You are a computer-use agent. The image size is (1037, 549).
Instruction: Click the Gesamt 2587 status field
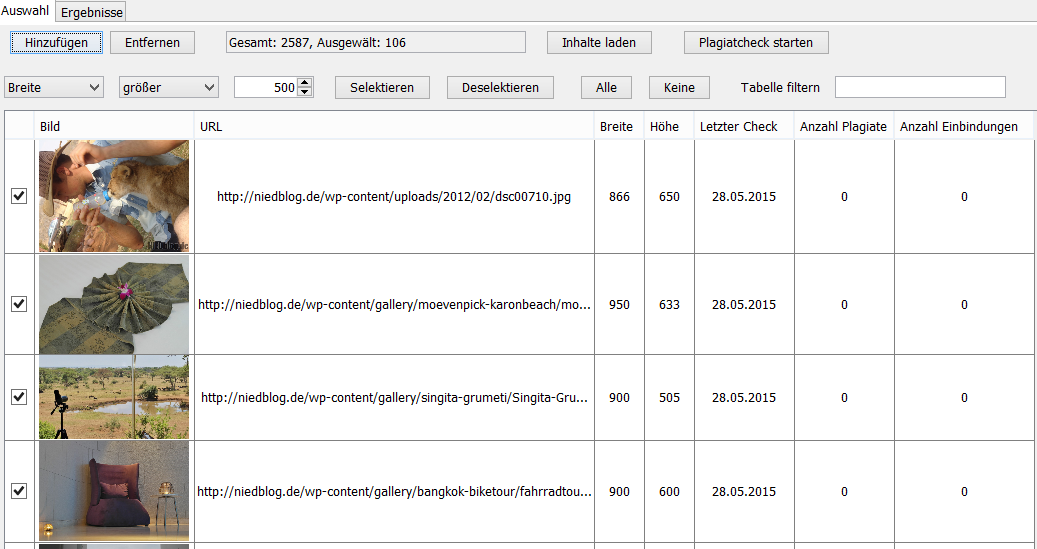376,42
